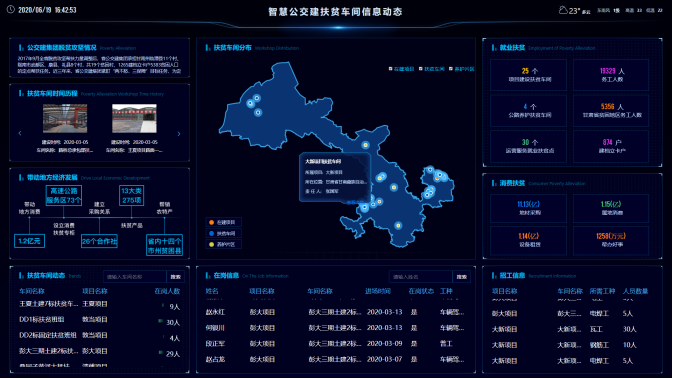Select the blue 扶贫车间 legend filter
Image resolution: width=673 pixels, height=379 pixels.
[223, 233]
